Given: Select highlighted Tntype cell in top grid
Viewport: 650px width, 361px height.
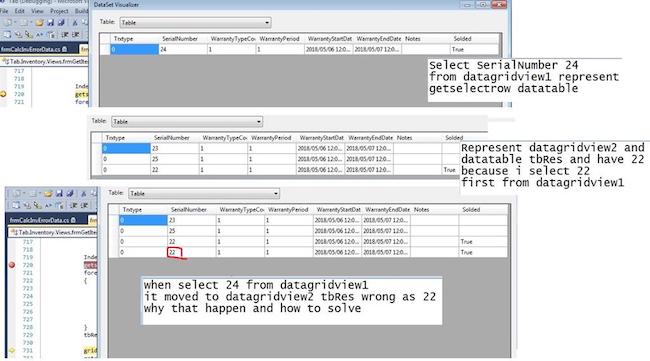Looking at the screenshot, I should tap(135, 49).
